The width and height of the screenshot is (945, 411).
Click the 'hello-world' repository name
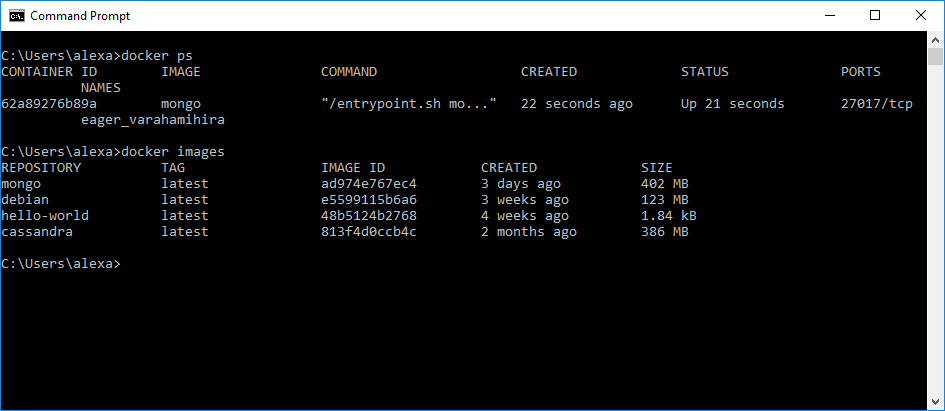(45, 215)
